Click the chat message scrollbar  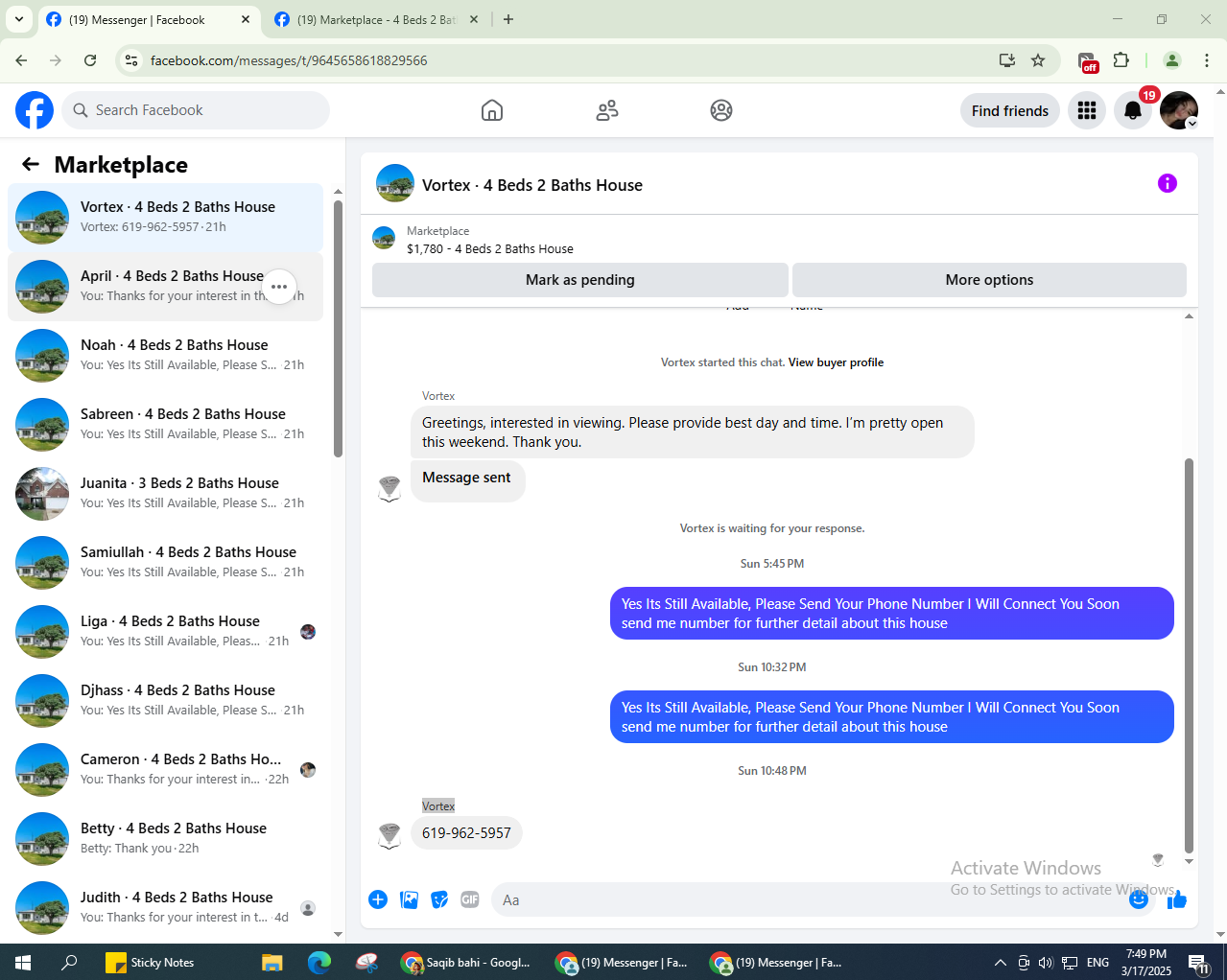pyautogui.click(x=1189, y=656)
